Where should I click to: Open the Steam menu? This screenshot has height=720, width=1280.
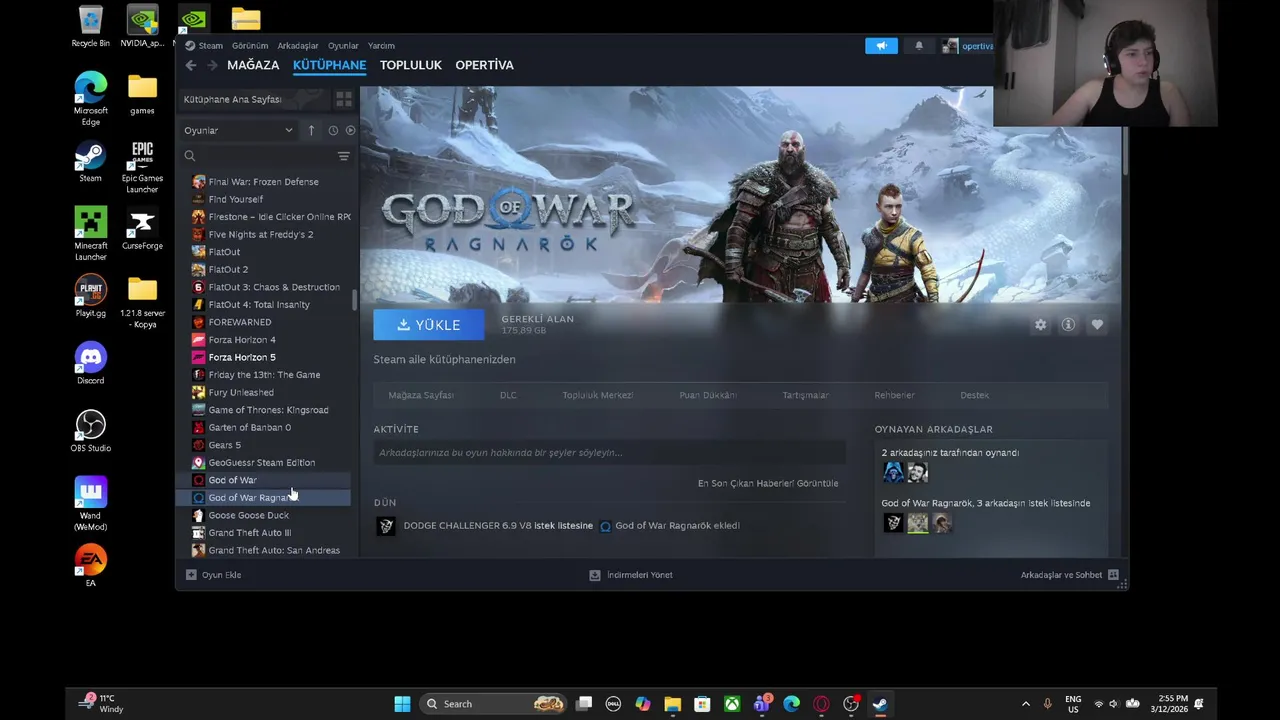(x=204, y=46)
